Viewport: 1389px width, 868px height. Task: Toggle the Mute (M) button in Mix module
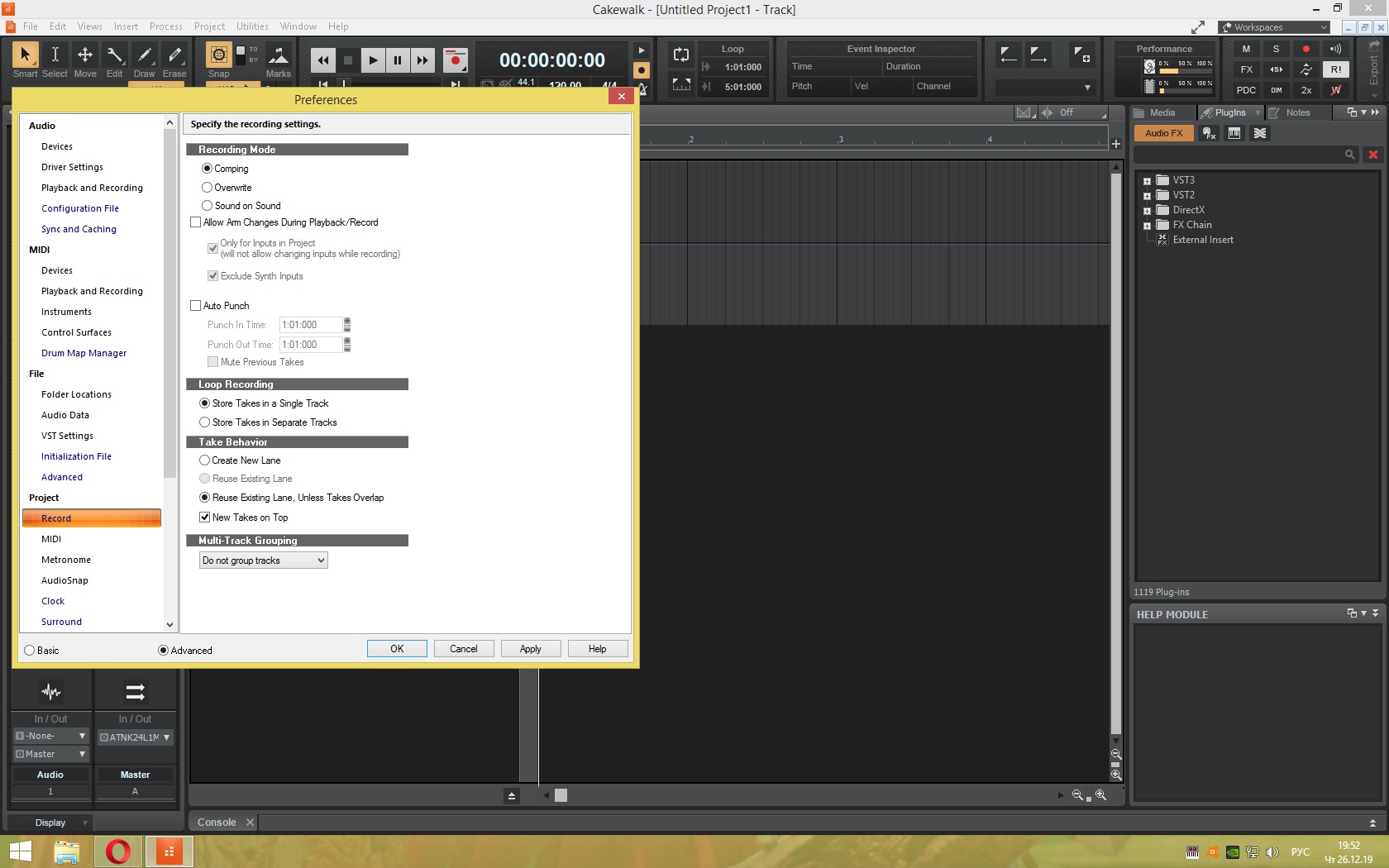1247,50
